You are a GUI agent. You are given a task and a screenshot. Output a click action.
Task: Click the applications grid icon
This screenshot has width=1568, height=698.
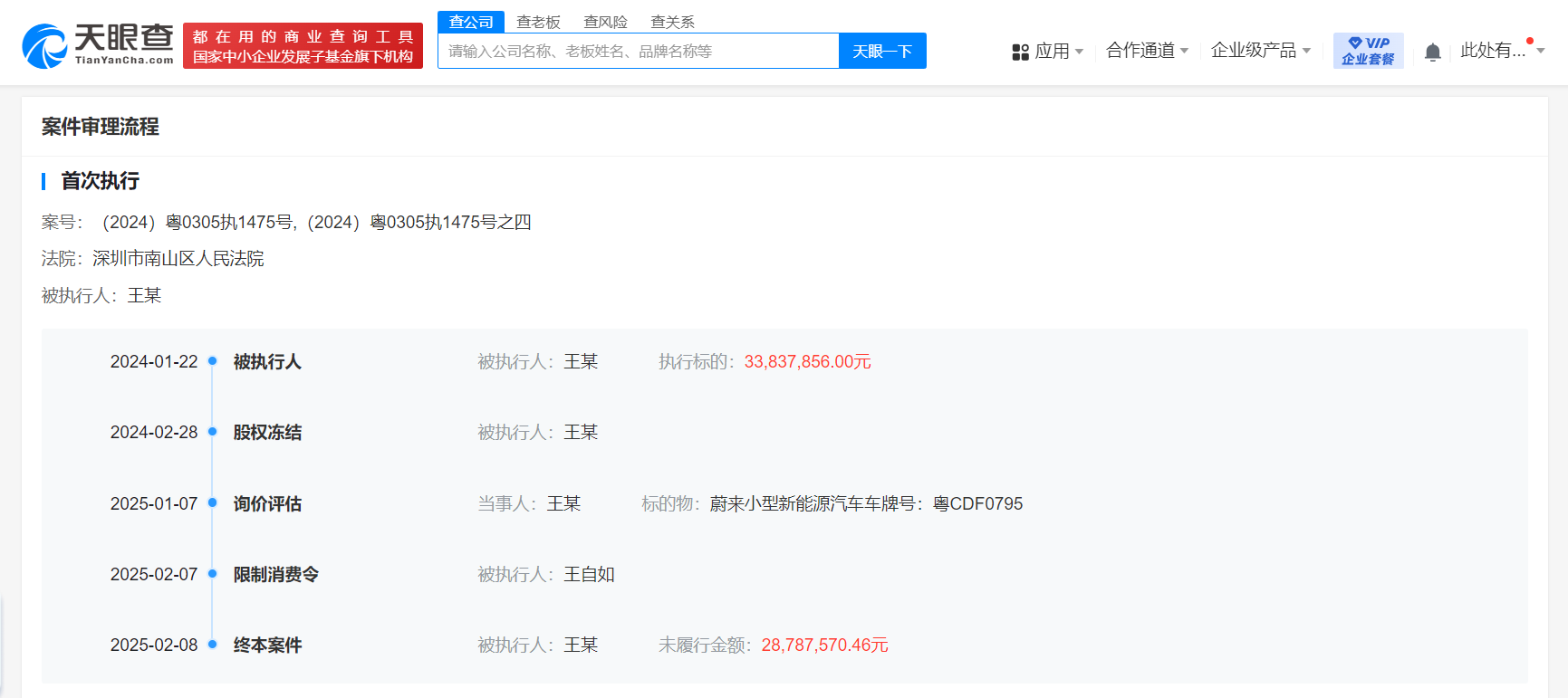[1020, 52]
